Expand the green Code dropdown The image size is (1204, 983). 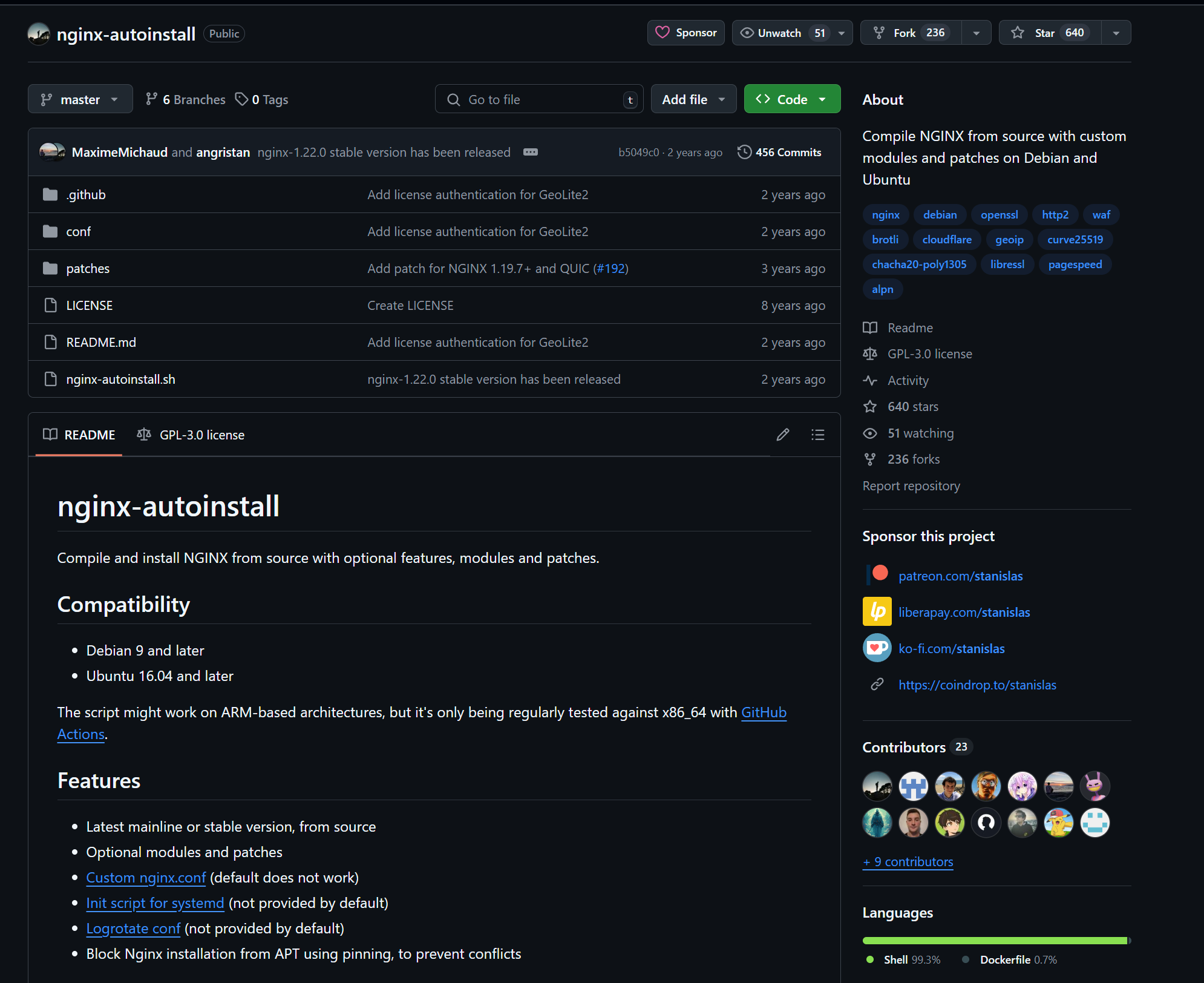point(791,99)
